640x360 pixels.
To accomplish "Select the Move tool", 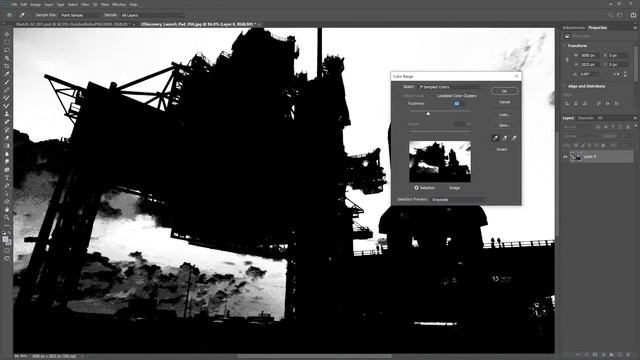I will tap(7, 34).
